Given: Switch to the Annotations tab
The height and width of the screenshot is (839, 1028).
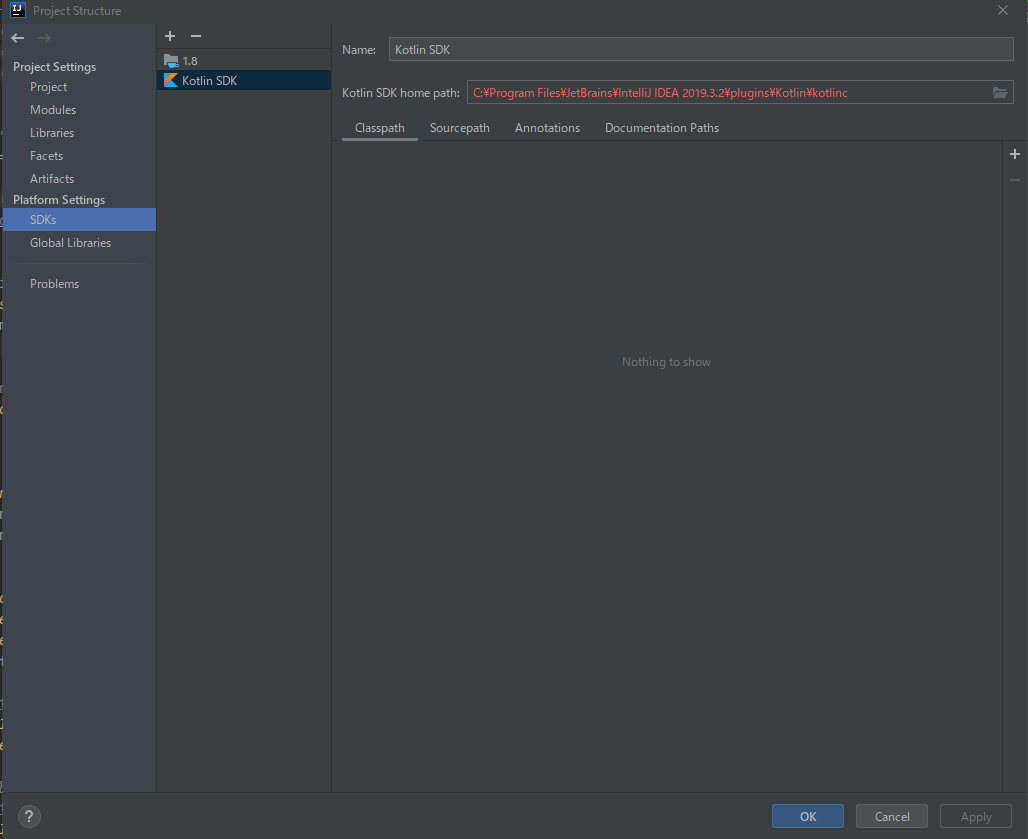Looking at the screenshot, I should pyautogui.click(x=547, y=128).
